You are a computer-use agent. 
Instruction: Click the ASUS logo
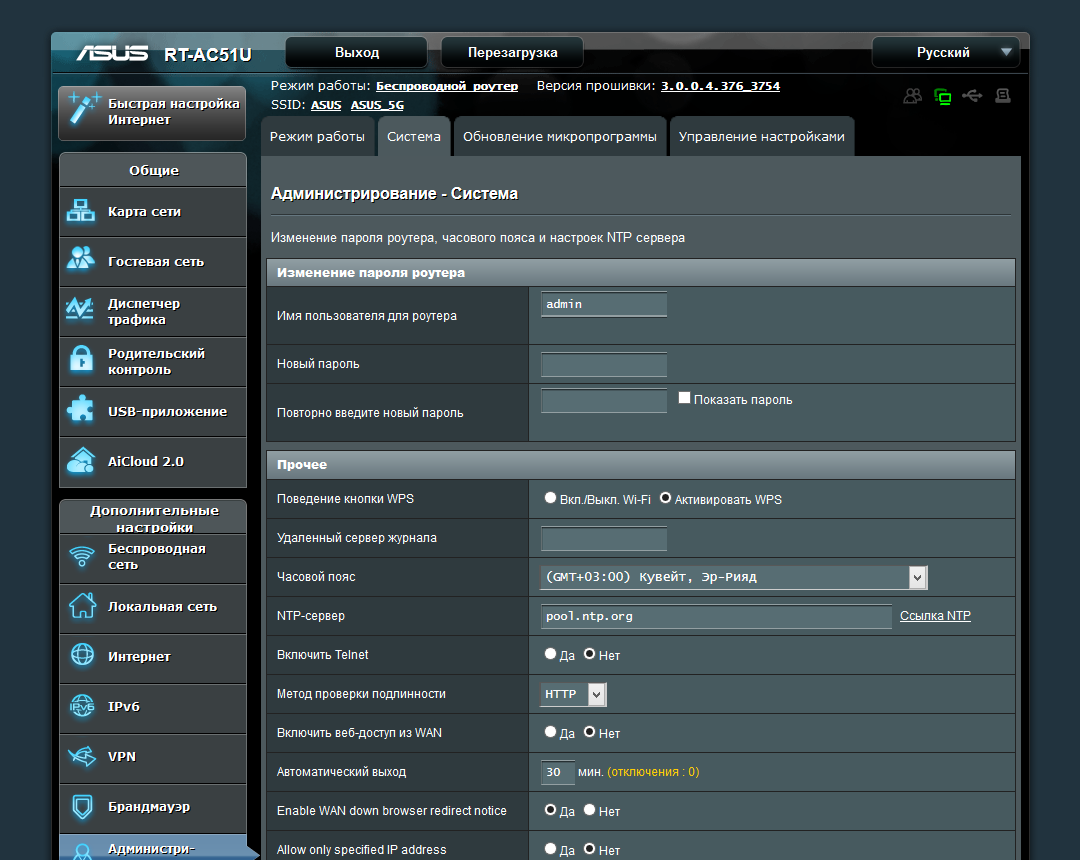click(112, 53)
